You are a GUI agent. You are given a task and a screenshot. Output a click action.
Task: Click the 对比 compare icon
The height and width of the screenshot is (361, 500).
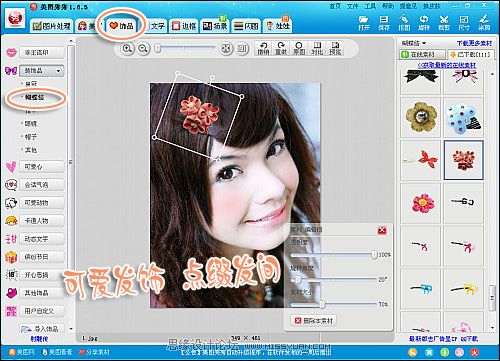pos(317,49)
